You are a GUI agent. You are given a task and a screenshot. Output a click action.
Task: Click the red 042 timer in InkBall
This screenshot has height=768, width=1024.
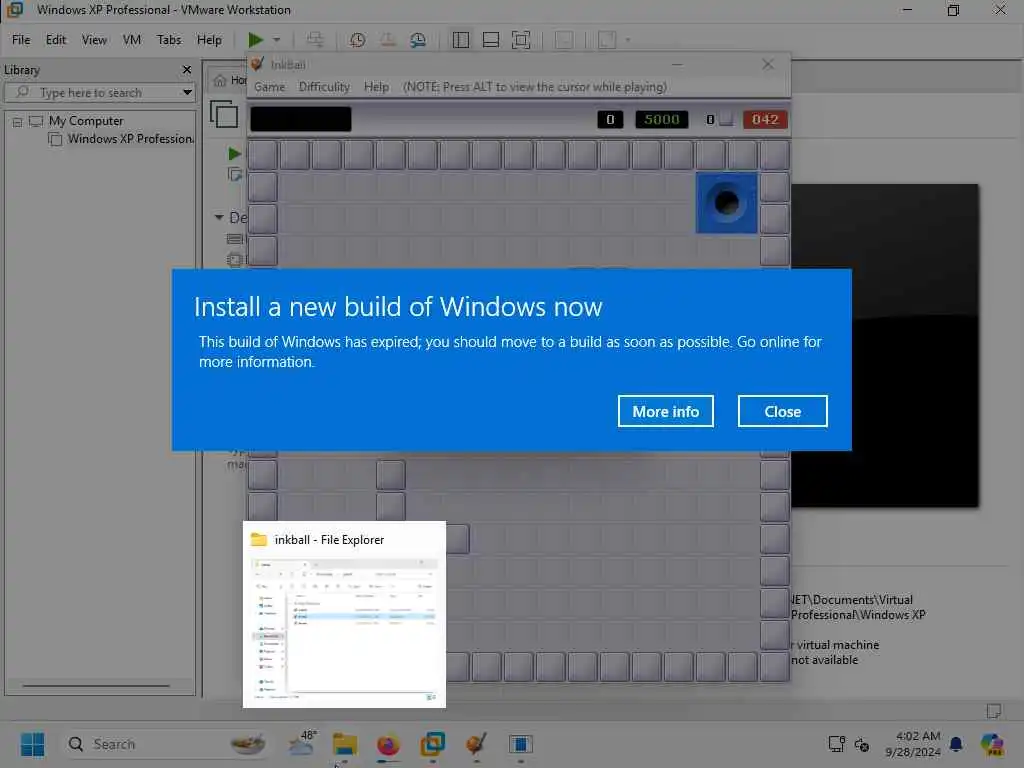[765, 120]
